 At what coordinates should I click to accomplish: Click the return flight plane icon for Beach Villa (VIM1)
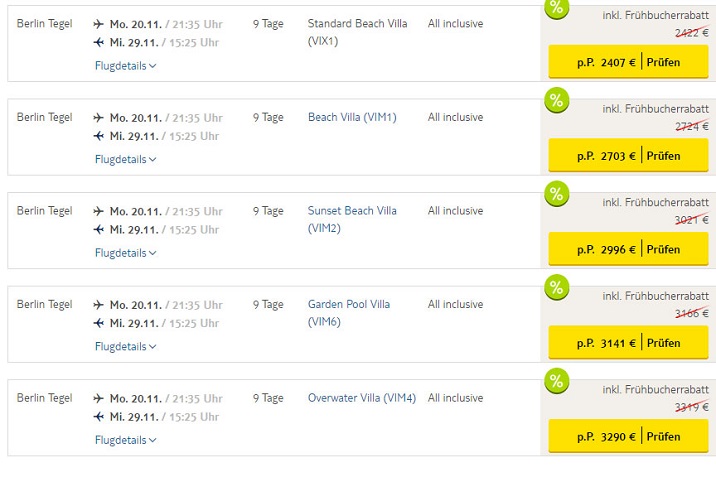[x=98, y=136]
